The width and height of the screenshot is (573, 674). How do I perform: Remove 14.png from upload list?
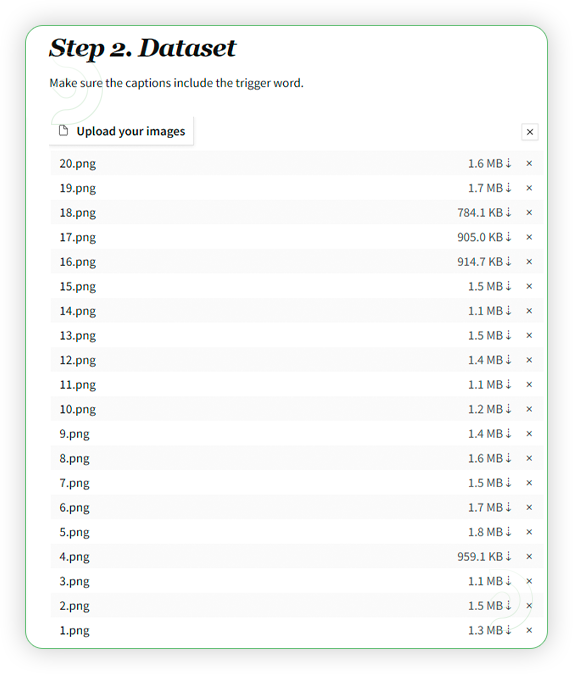coord(529,311)
